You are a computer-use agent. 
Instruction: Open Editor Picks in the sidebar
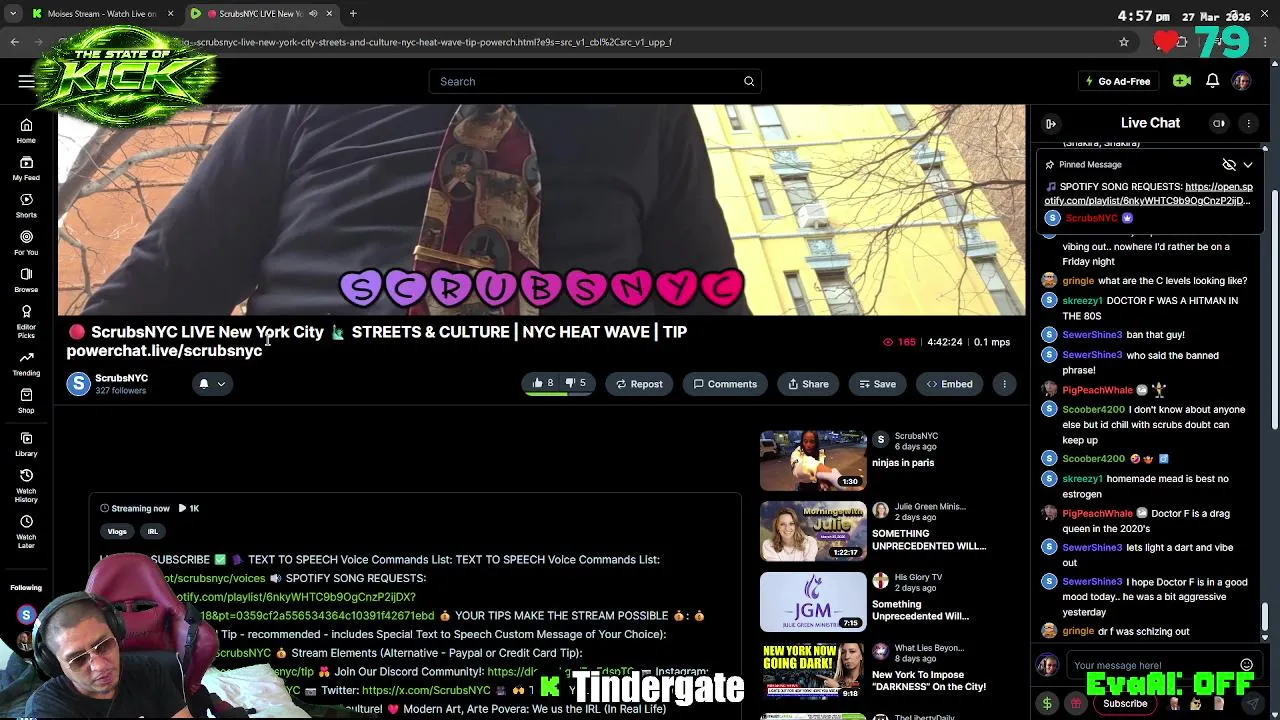tap(26, 321)
